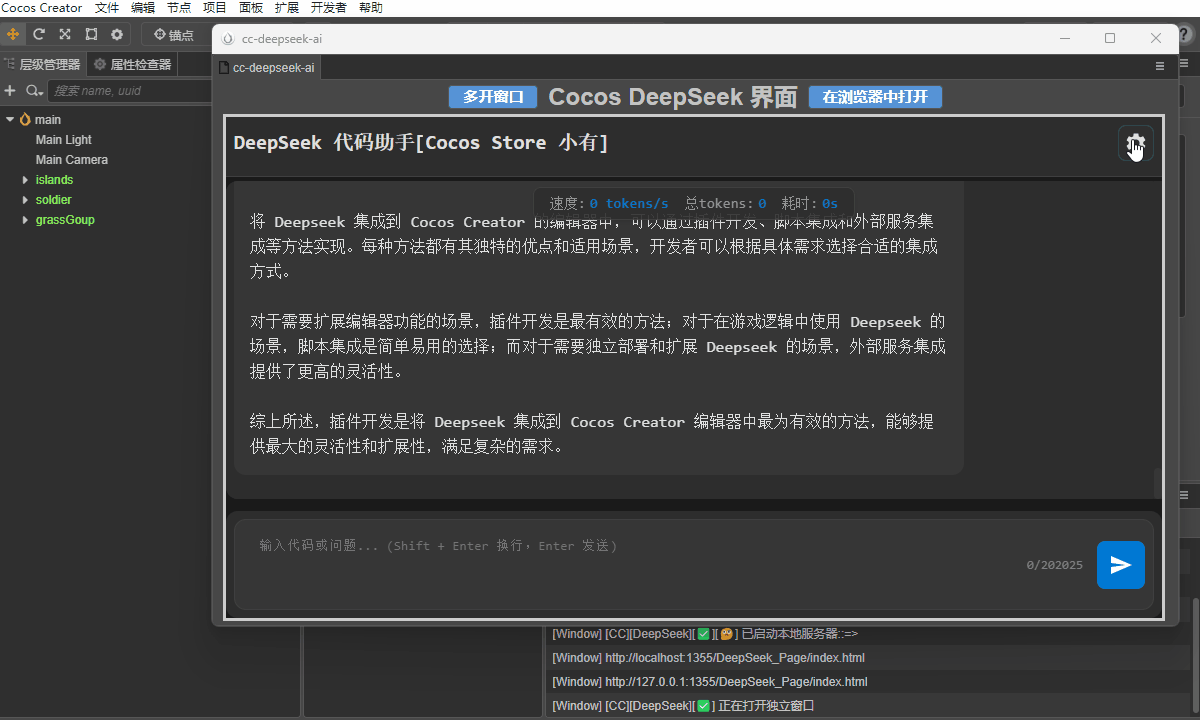Add a node with the plus icon
The width and height of the screenshot is (1200, 720).
[x=10, y=91]
